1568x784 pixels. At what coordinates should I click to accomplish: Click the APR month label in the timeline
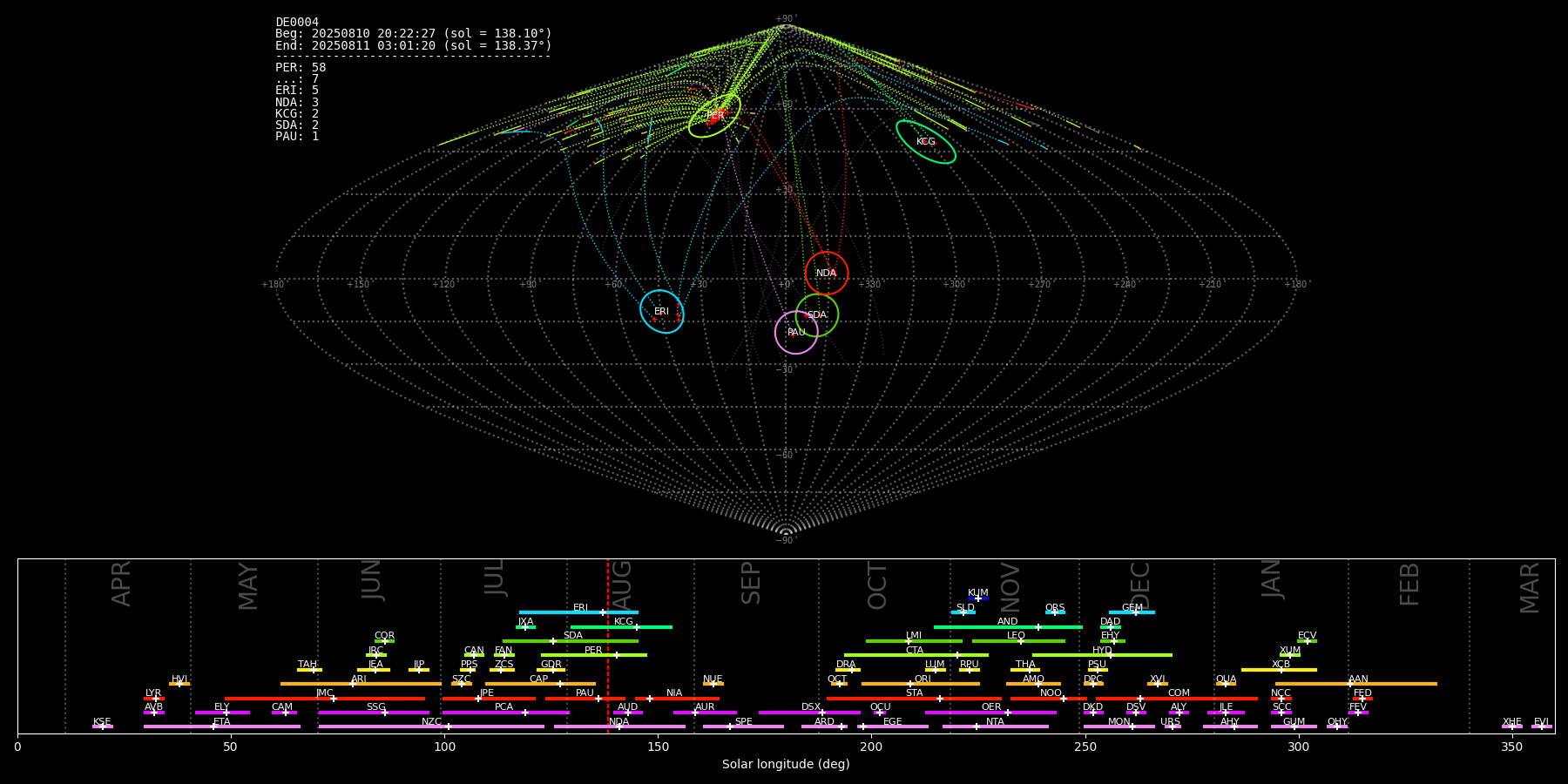[x=121, y=584]
